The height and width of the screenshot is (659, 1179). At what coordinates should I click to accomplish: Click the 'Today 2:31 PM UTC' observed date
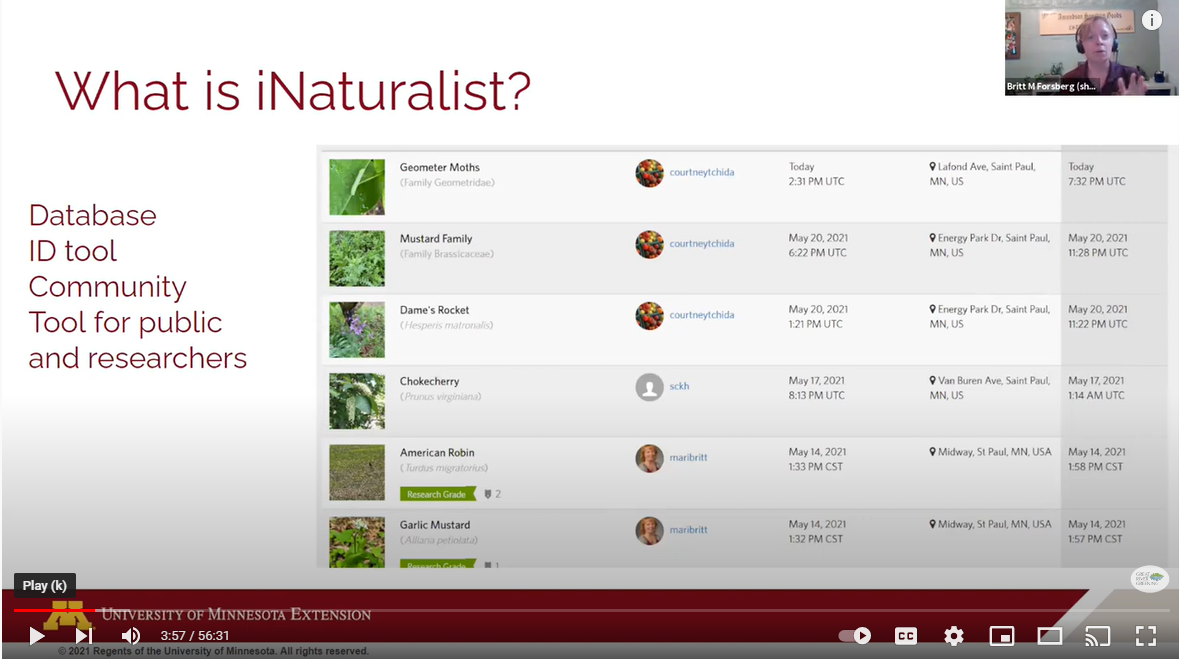tap(817, 174)
